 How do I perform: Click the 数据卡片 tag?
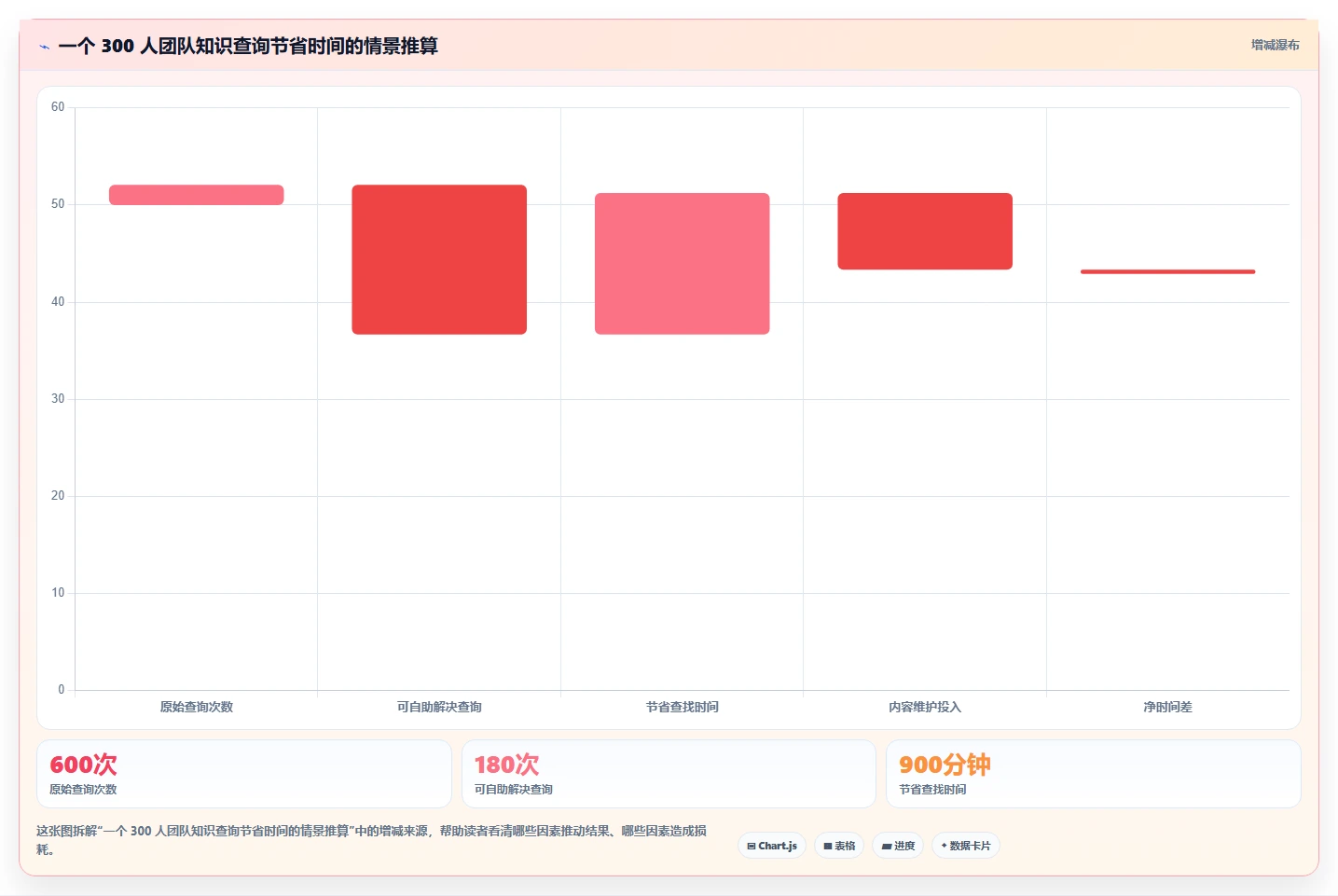click(966, 846)
